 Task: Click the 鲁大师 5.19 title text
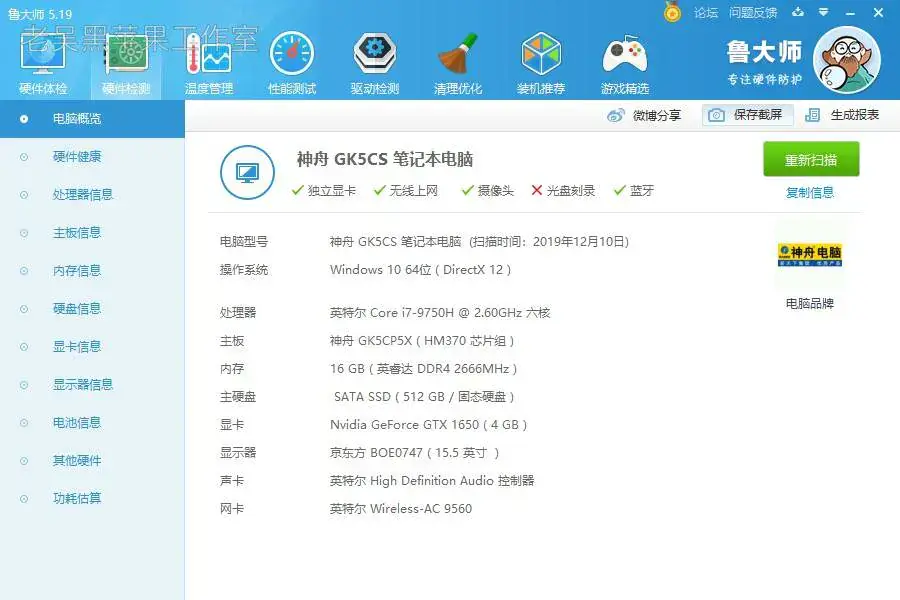point(40,14)
